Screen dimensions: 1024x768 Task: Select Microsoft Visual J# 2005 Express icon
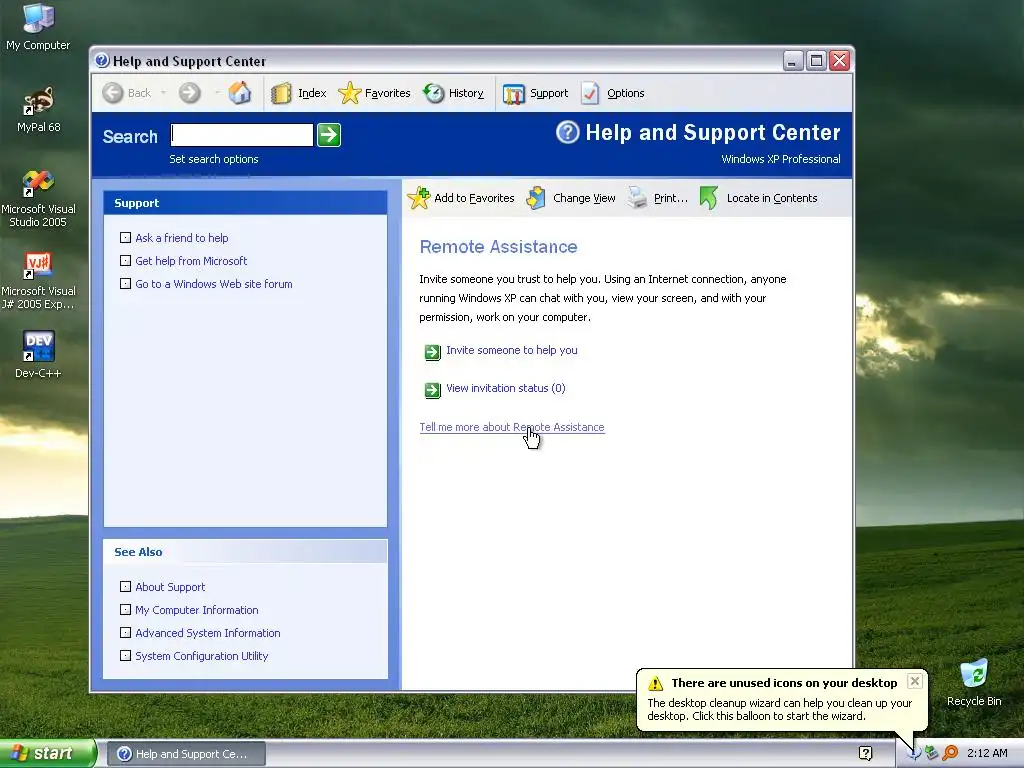tap(38, 281)
